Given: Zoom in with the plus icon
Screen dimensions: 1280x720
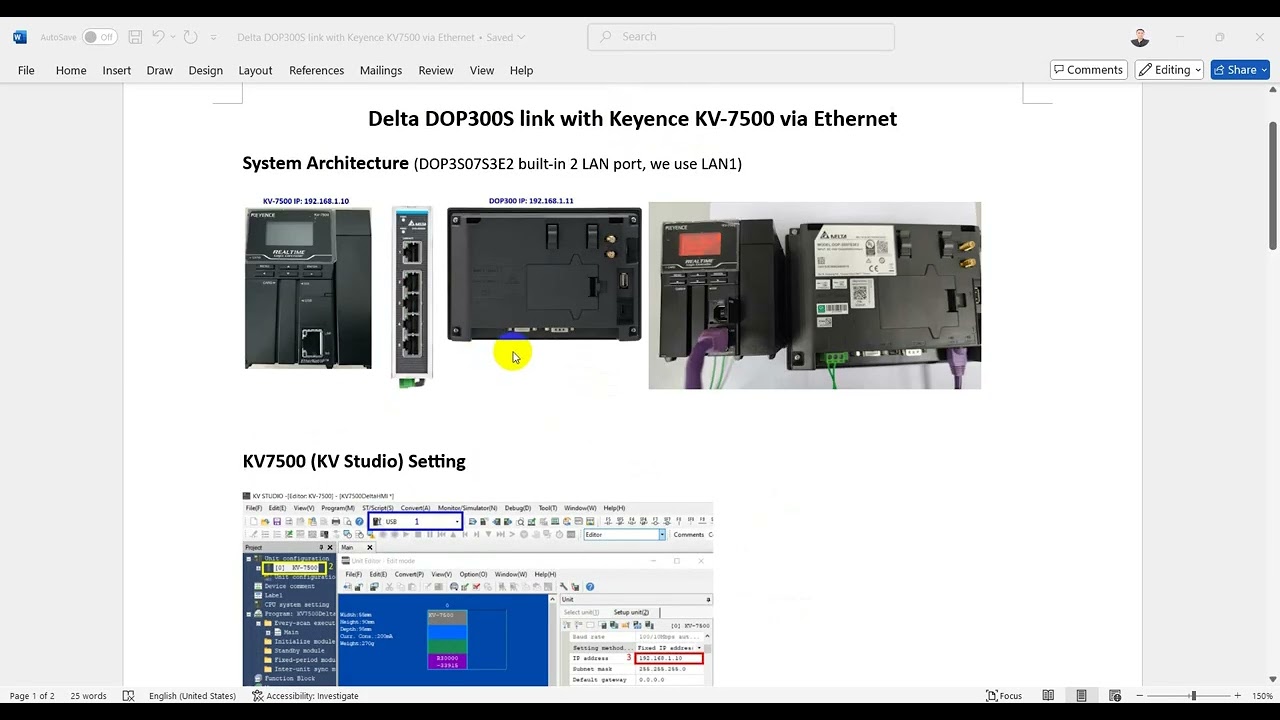Looking at the screenshot, I should pos(1237,696).
